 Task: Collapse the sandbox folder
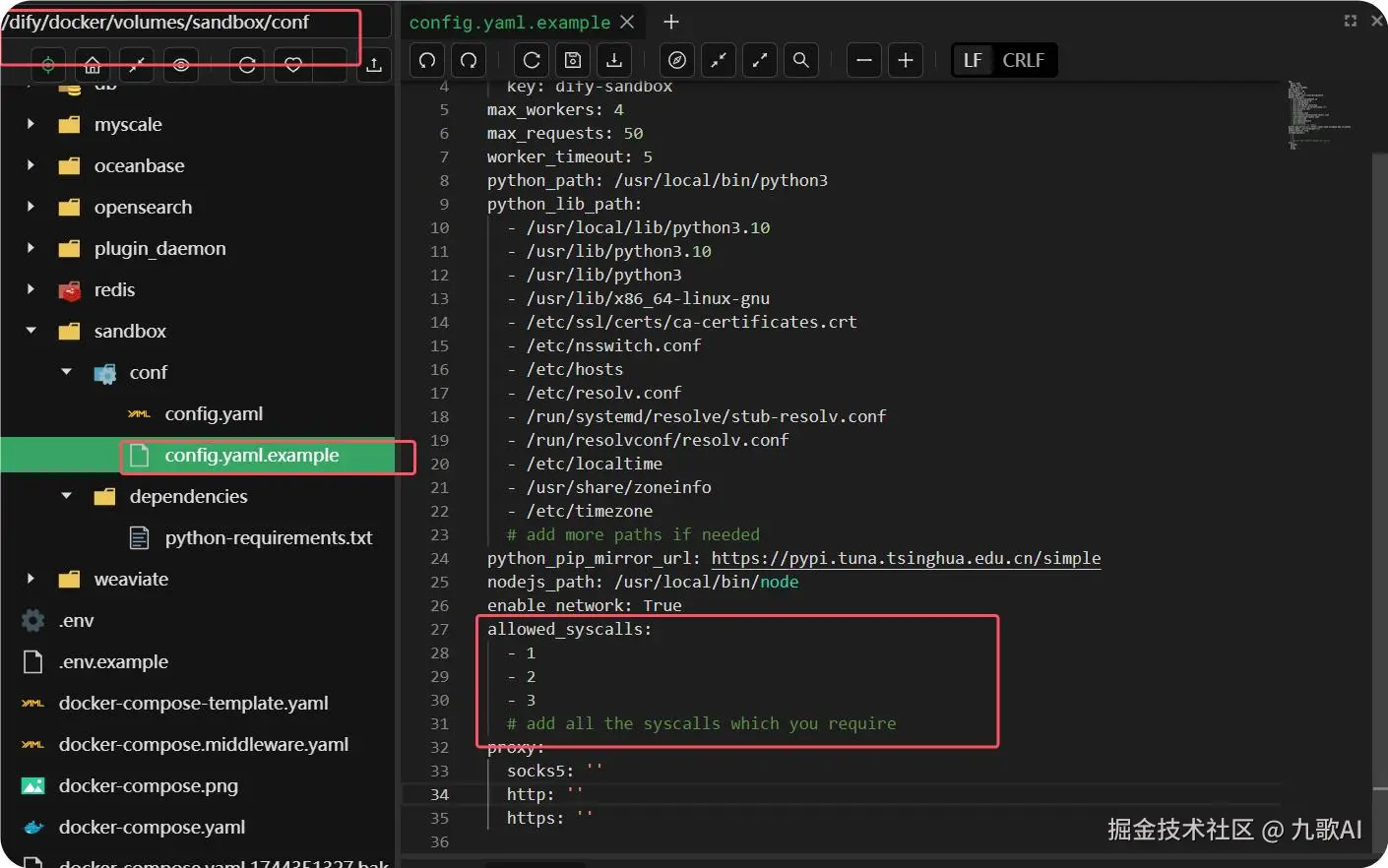[x=31, y=331]
